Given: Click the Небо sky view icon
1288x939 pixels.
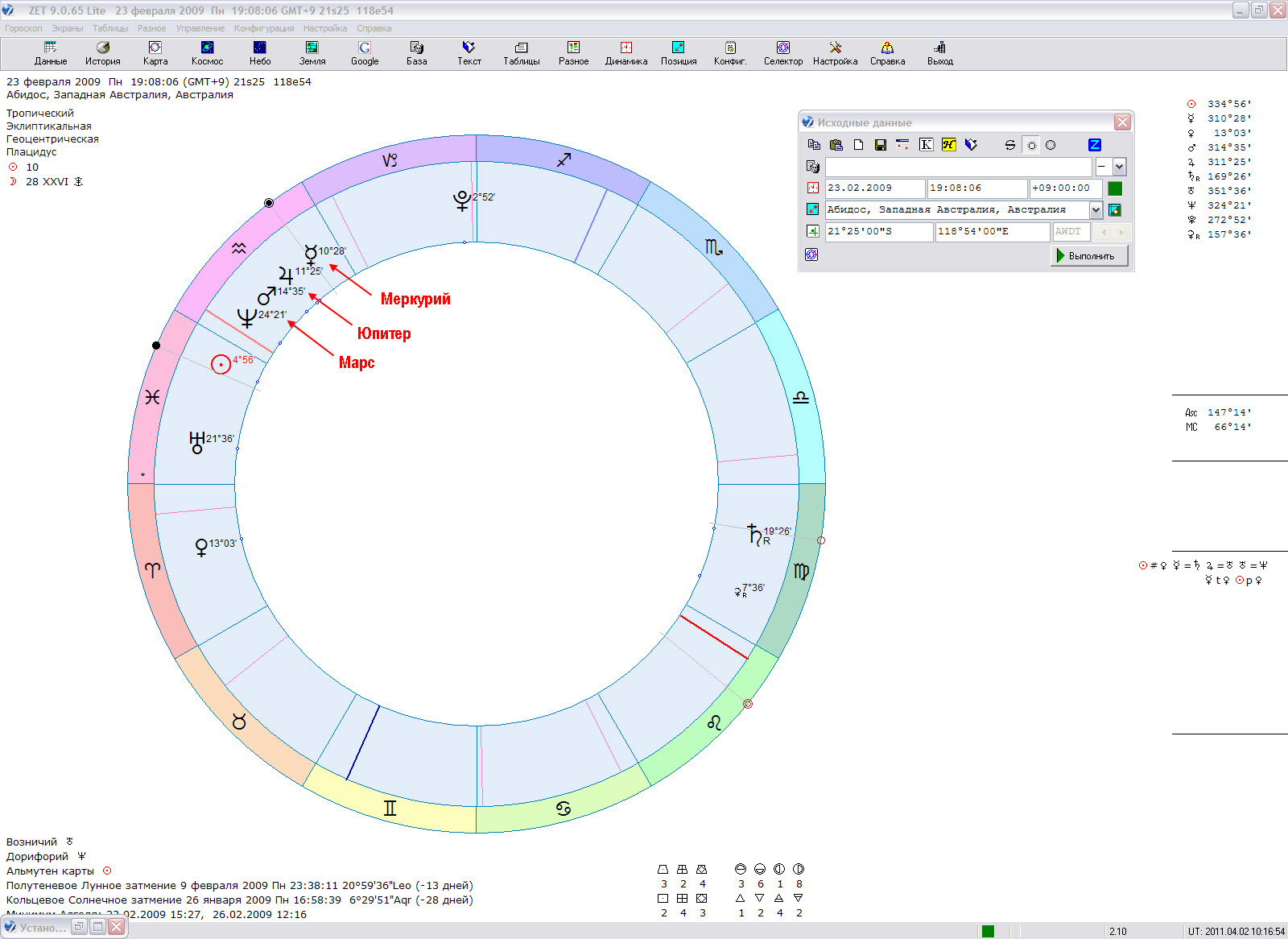Looking at the screenshot, I should tap(259, 53).
